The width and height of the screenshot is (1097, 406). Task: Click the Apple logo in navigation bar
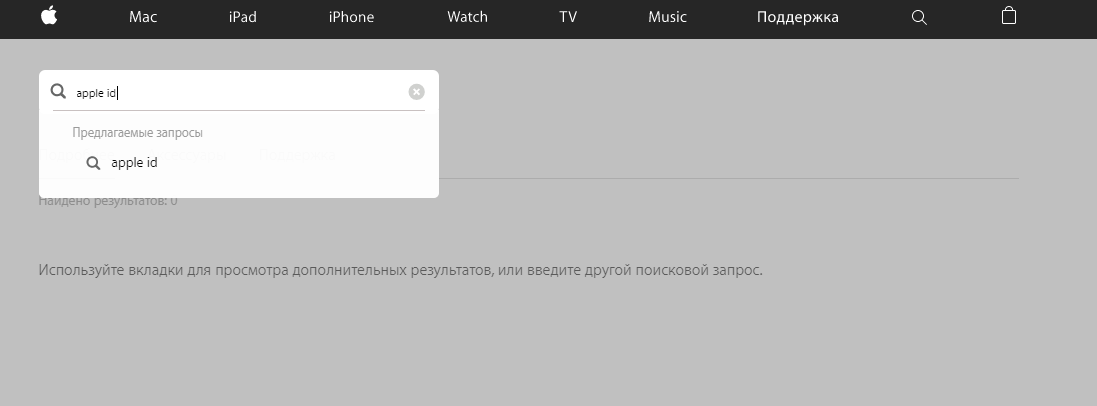click(x=48, y=16)
